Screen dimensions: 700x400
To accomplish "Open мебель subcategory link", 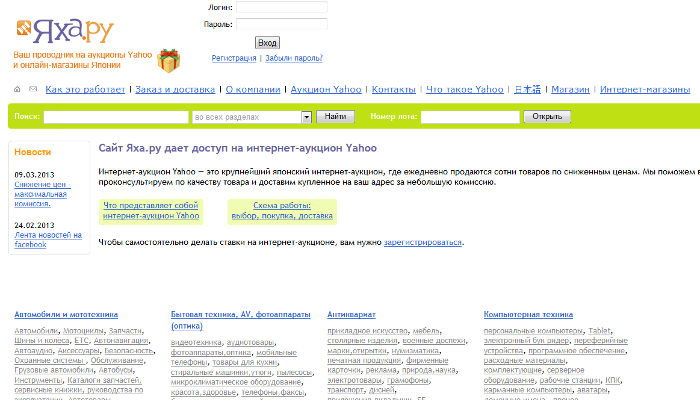I will 426,331.
